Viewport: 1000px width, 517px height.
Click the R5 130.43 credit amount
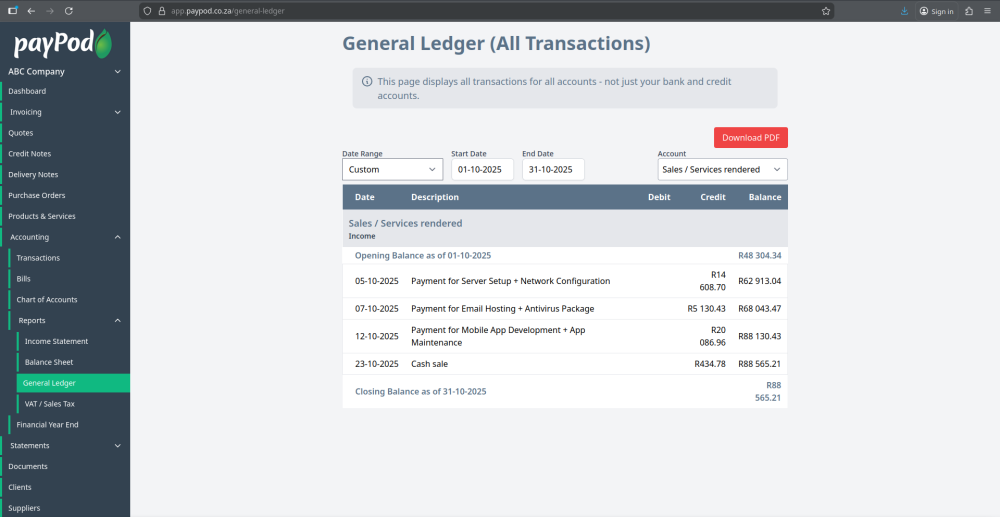pyautogui.click(x=707, y=309)
